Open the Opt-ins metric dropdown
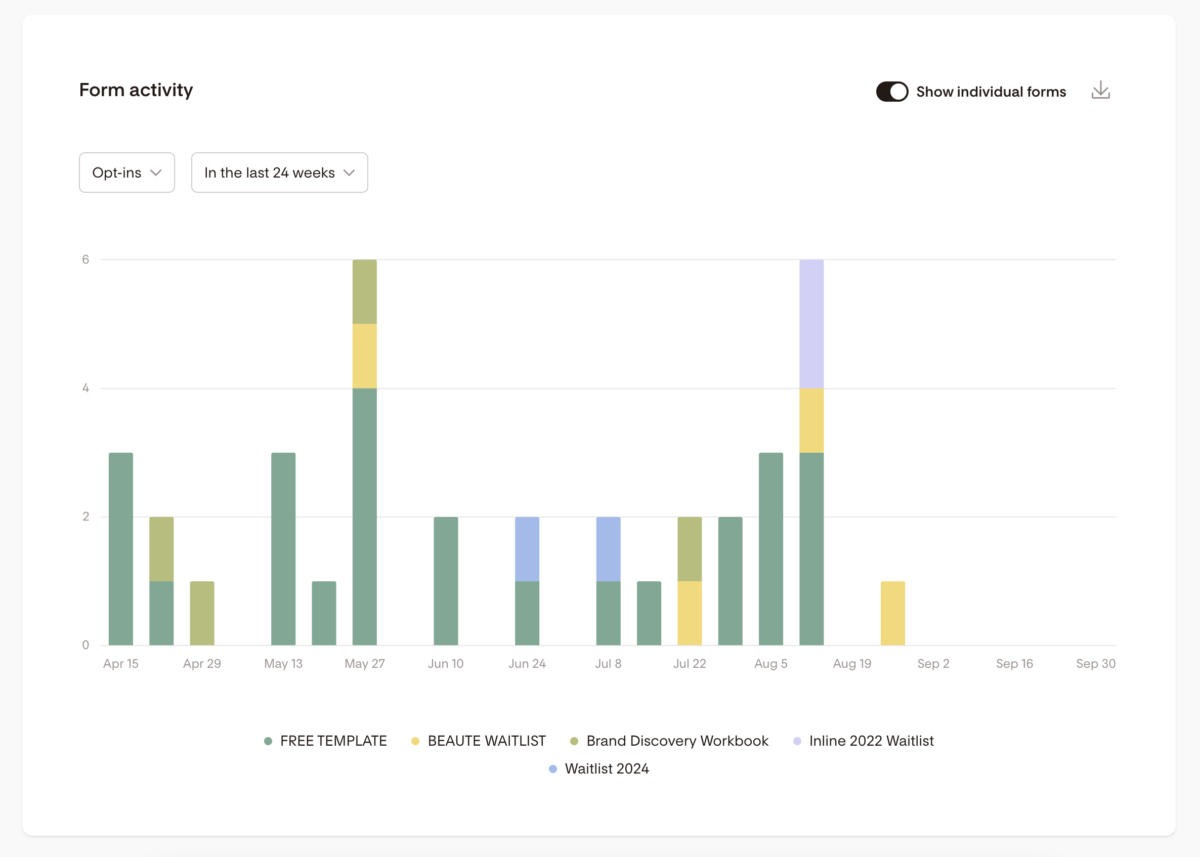Screen dimensions: 1200x857 pos(127,173)
